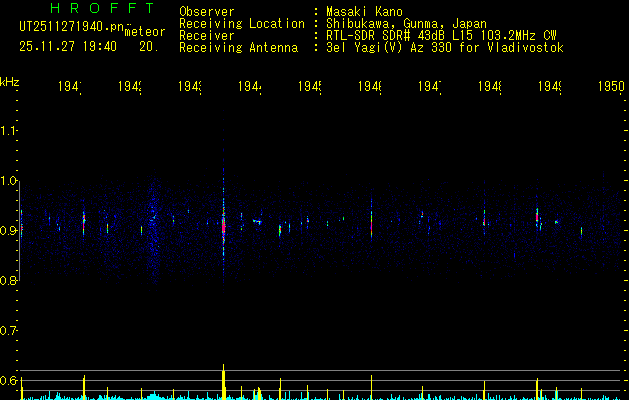Click the 1.0 frequency axis label
Image resolution: width=629 pixels, height=400 pixels.
click(8, 181)
